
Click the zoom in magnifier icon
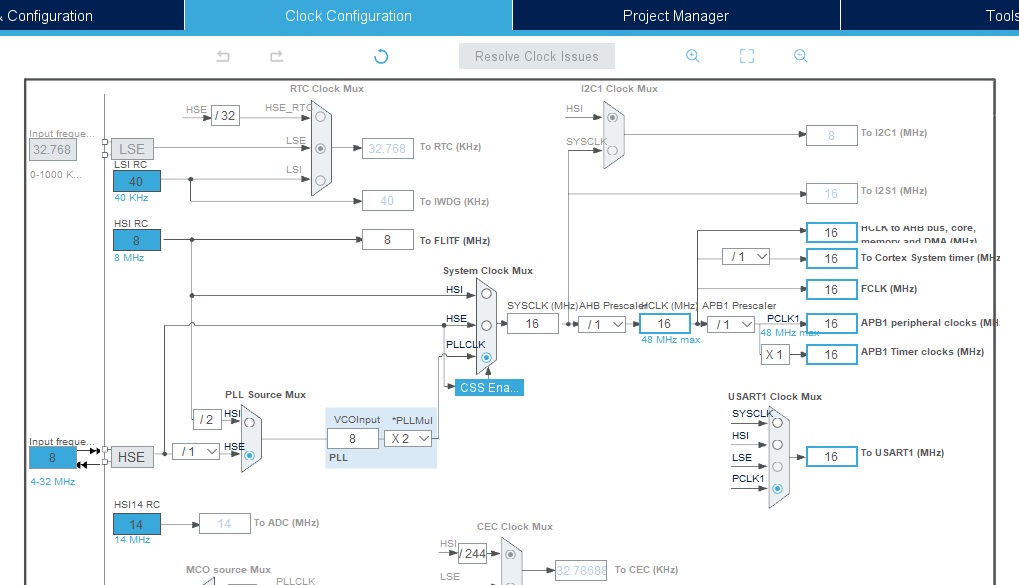(692, 57)
